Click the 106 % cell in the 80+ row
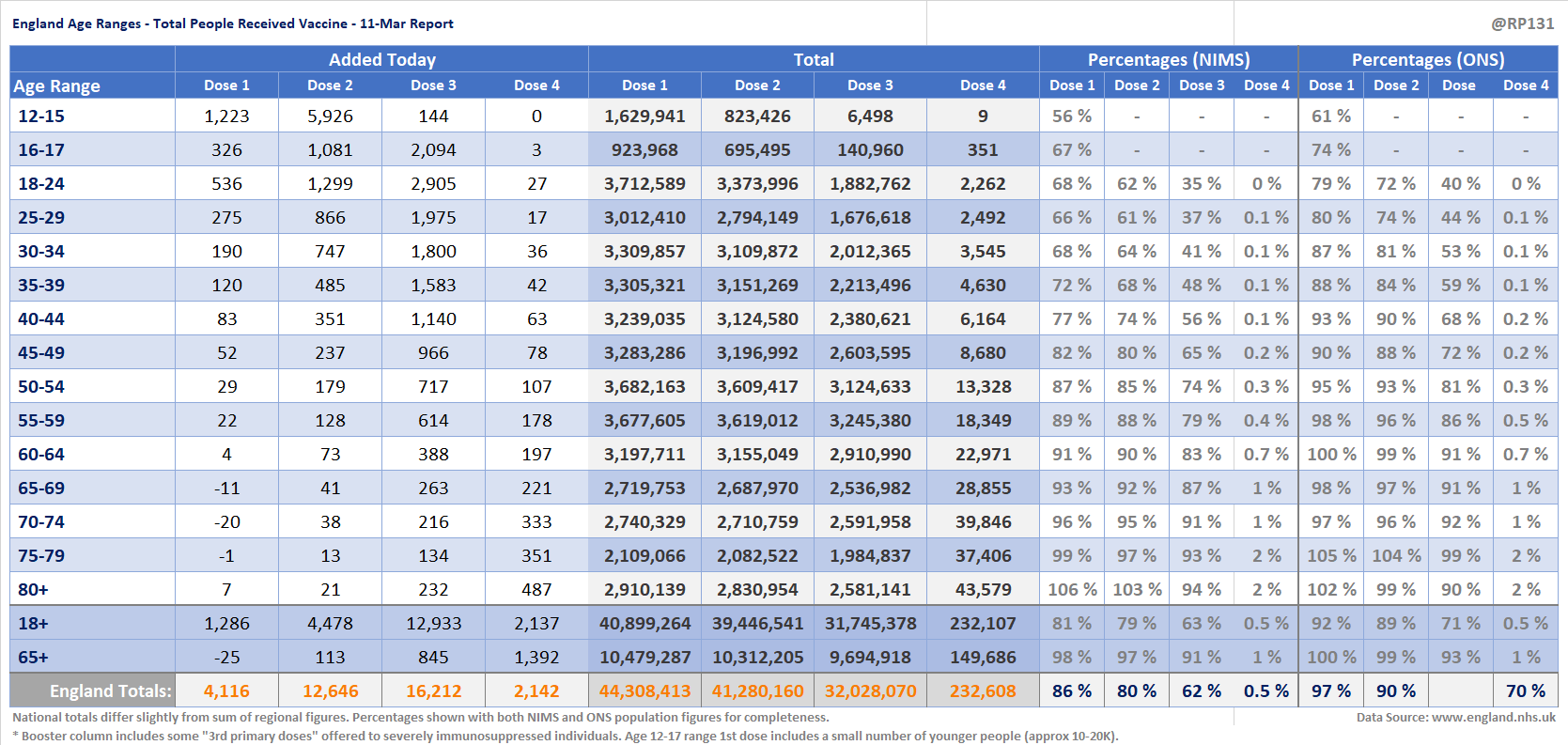1568x745 pixels. (x=1072, y=590)
